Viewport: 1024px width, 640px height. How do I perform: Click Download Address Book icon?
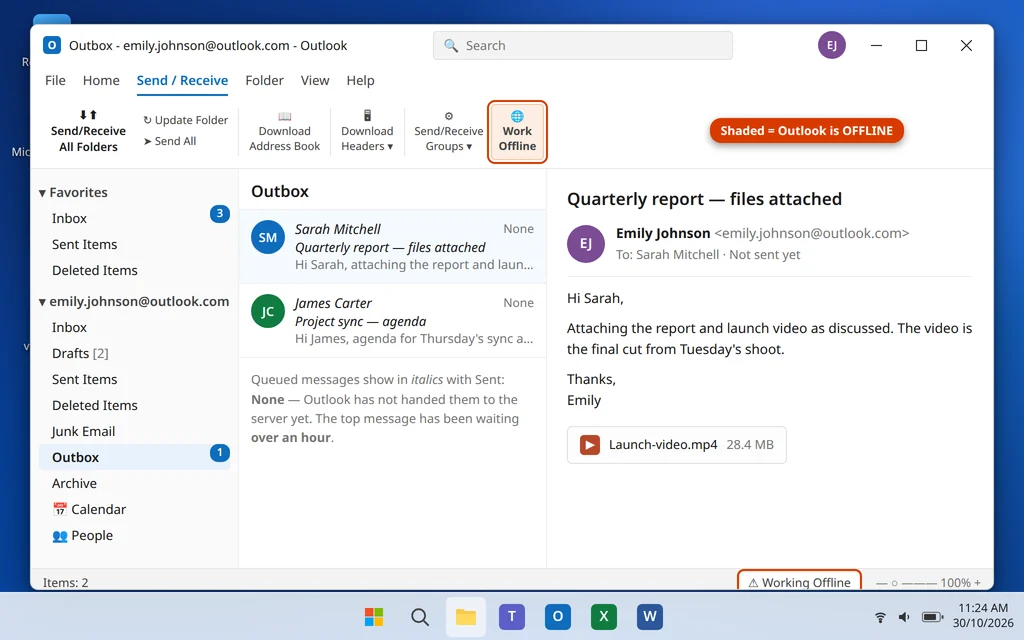coord(284,116)
